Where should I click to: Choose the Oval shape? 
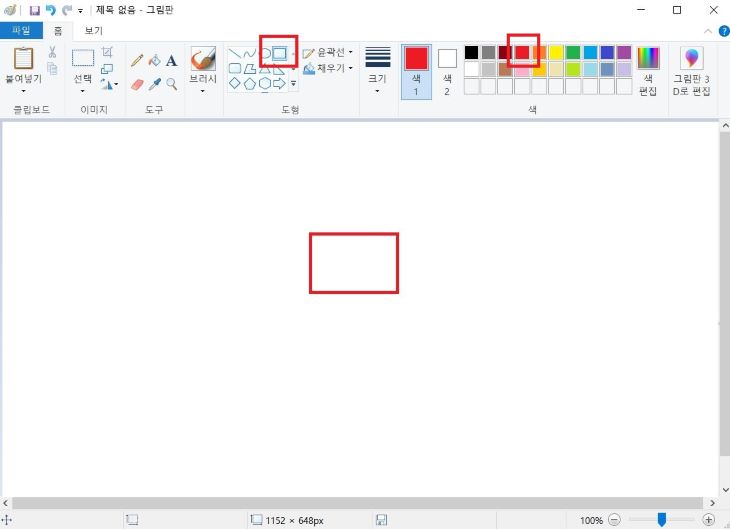coord(265,54)
